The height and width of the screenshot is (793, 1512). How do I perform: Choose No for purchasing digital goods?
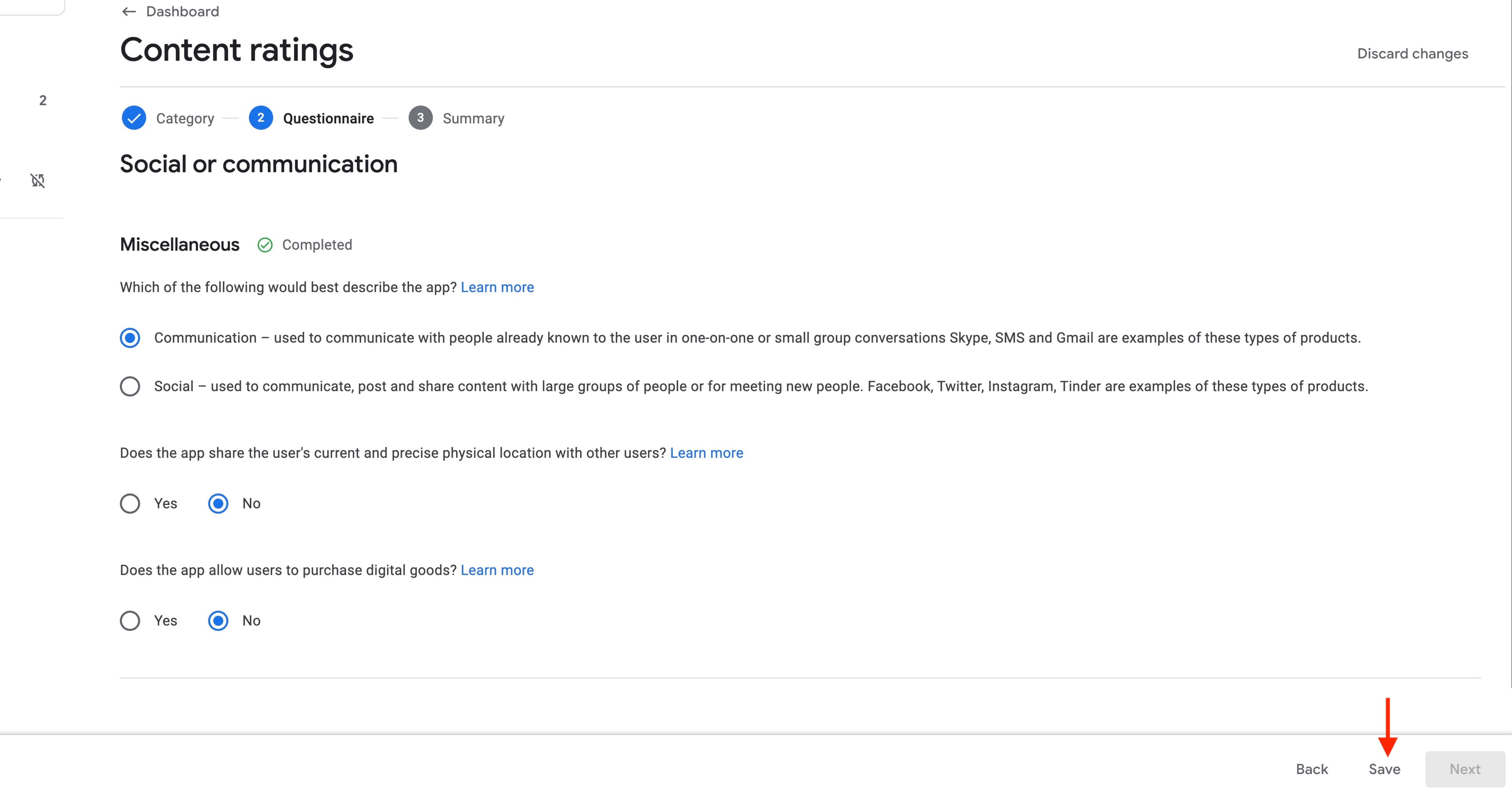click(x=218, y=621)
